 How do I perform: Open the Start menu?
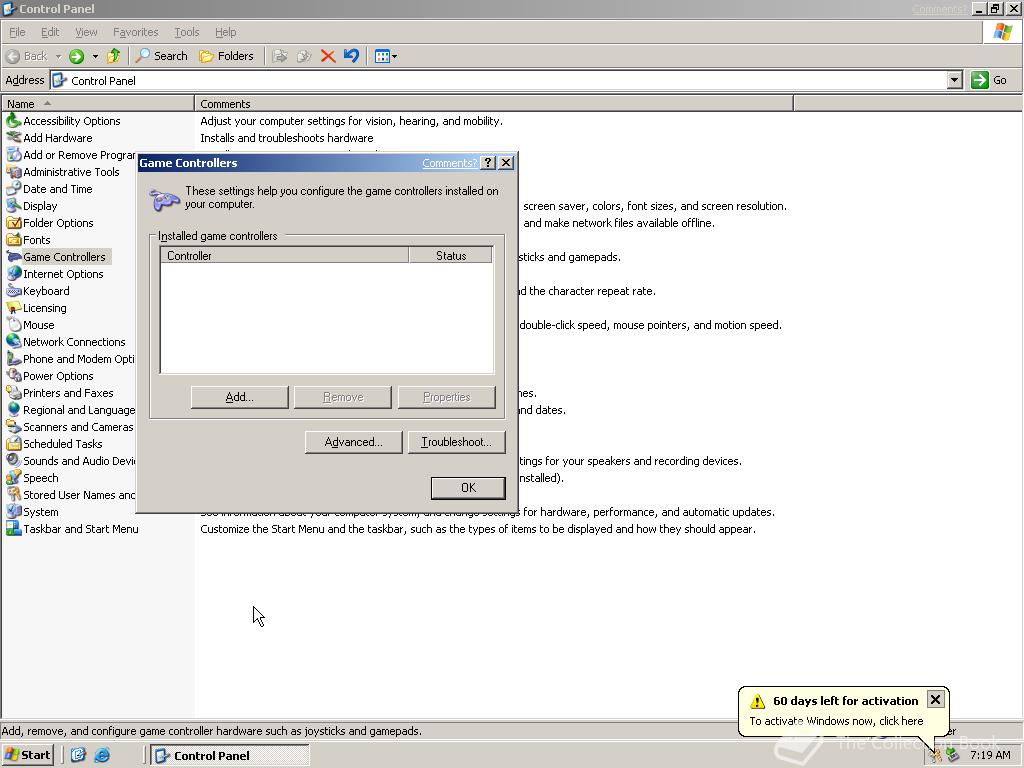point(27,756)
